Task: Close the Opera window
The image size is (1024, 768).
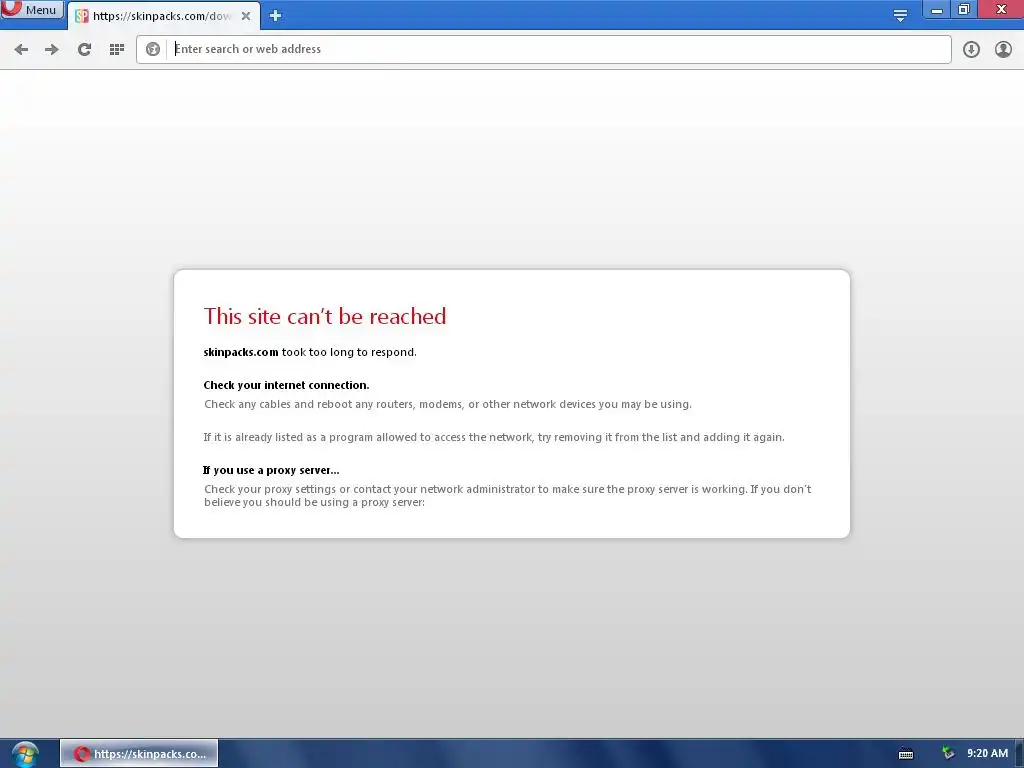Action: 1000,9
